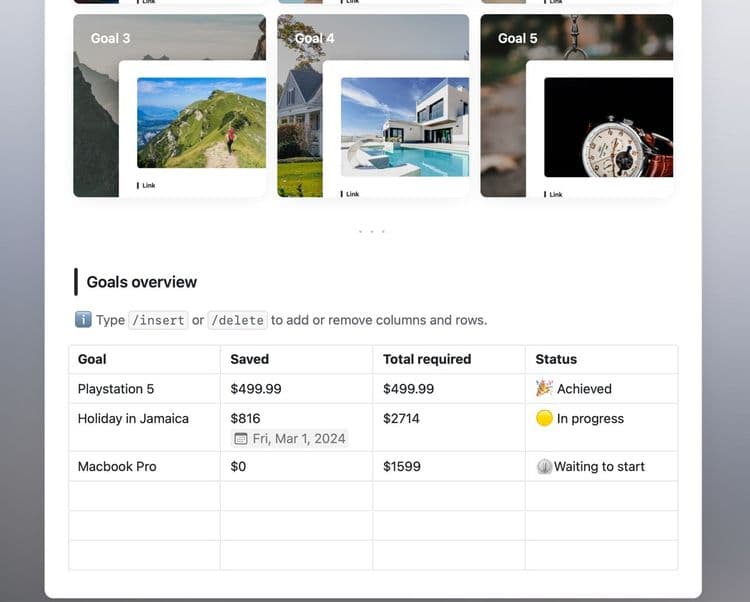Open the Goal 4 card title

coord(315,38)
